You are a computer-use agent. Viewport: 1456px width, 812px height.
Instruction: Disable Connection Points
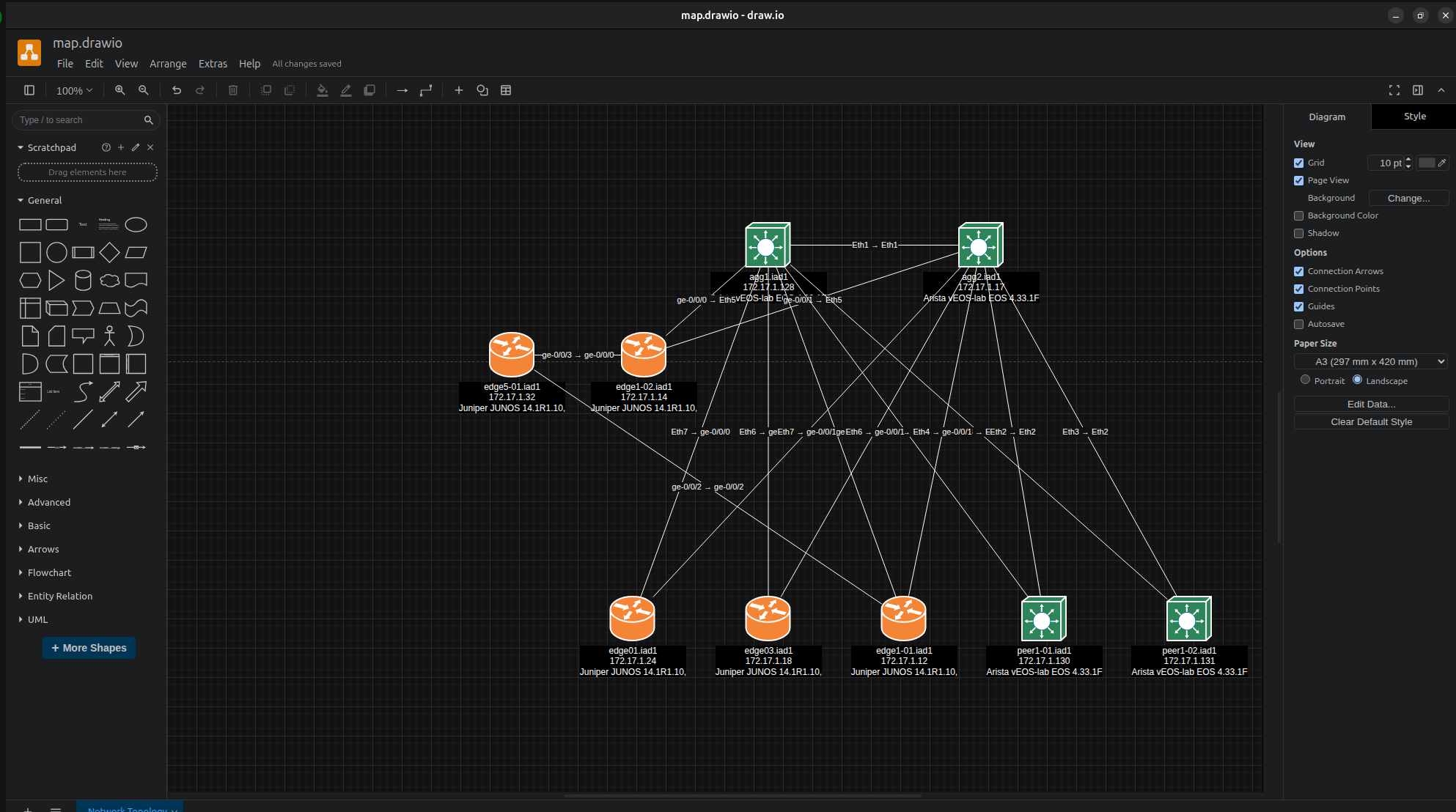pos(1299,289)
